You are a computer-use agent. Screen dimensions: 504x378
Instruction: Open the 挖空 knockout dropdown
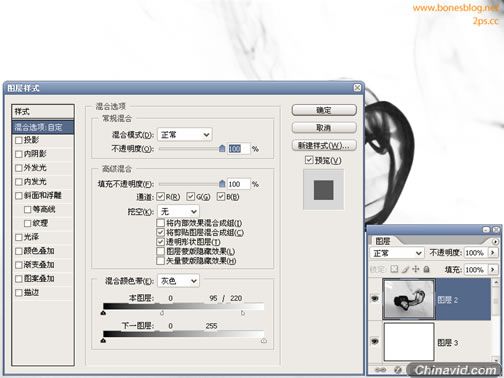178,211
